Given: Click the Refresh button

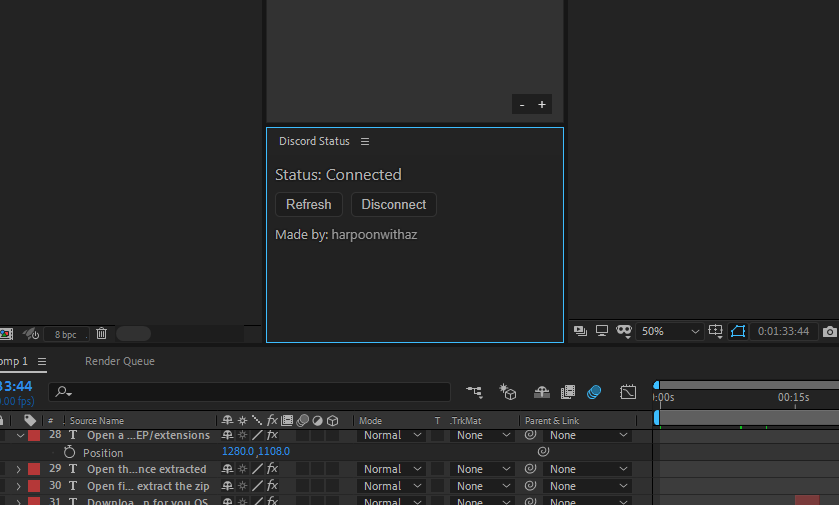Looking at the screenshot, I should [308, 204].
